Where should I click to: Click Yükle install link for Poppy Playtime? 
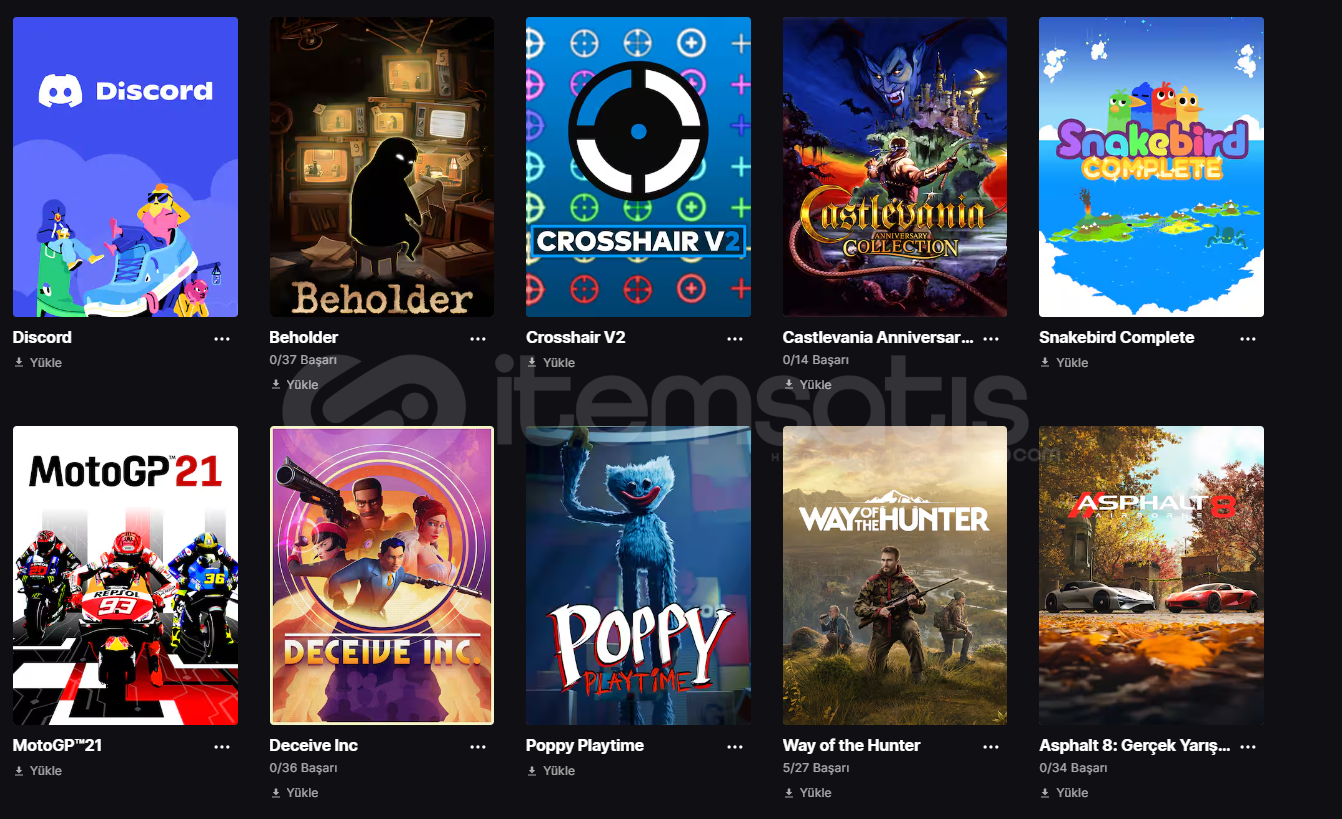[551, 771]
